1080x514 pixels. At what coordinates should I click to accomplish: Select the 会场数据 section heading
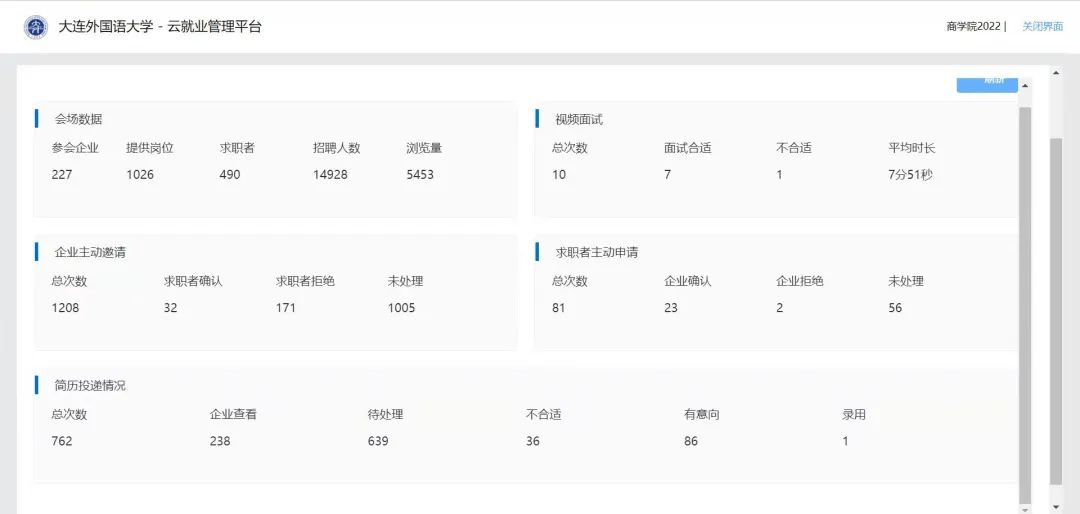click(x=78, y=119)
